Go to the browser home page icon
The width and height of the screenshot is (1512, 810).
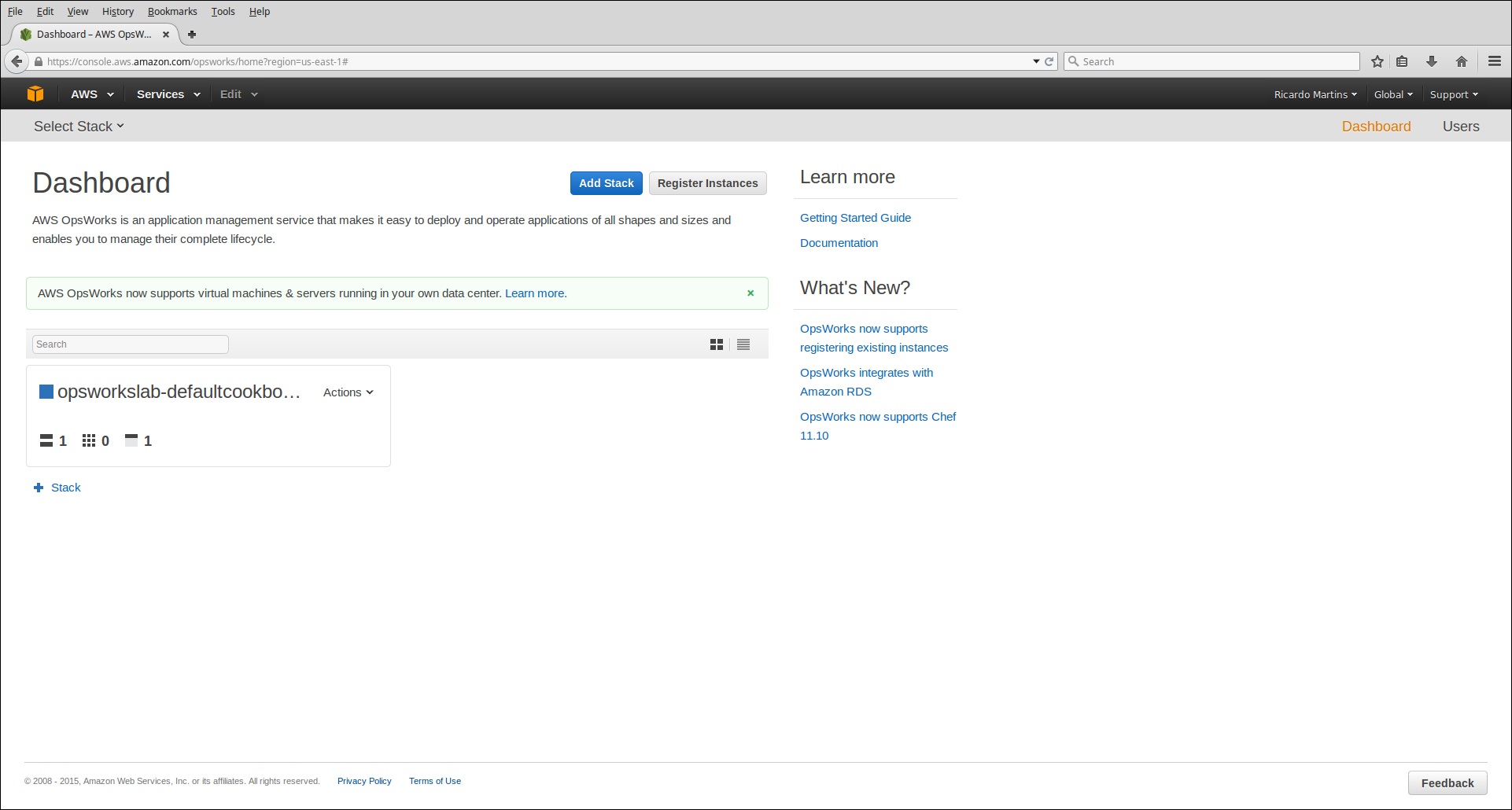(1462, 61)
